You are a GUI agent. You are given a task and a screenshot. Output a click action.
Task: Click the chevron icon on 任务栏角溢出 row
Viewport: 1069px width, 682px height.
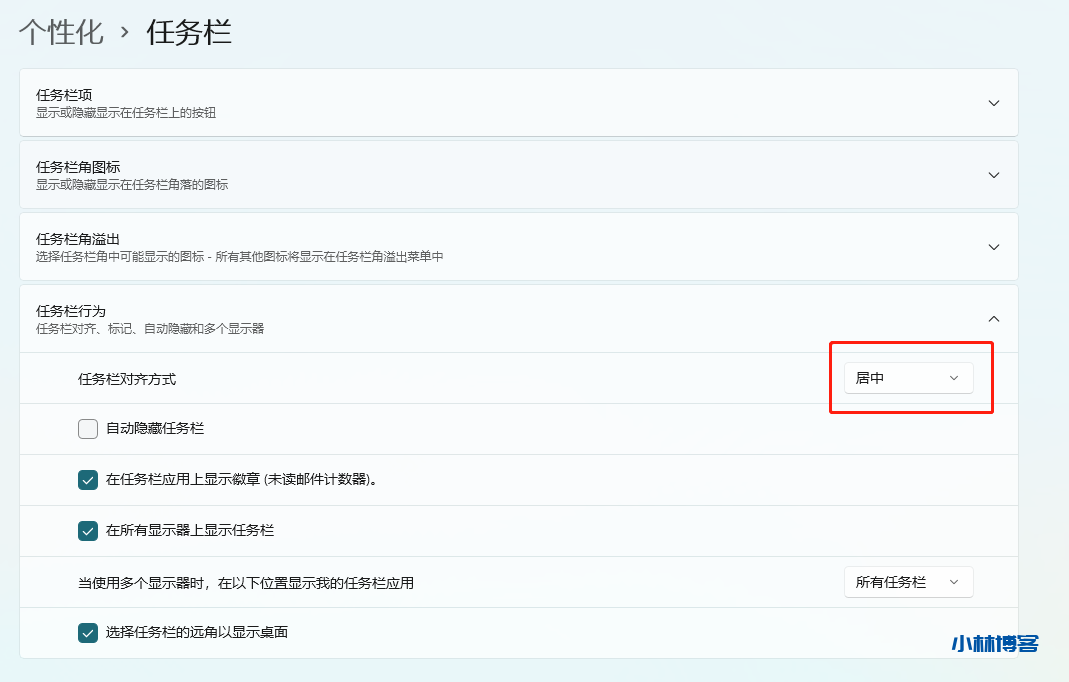coord(993,247)
